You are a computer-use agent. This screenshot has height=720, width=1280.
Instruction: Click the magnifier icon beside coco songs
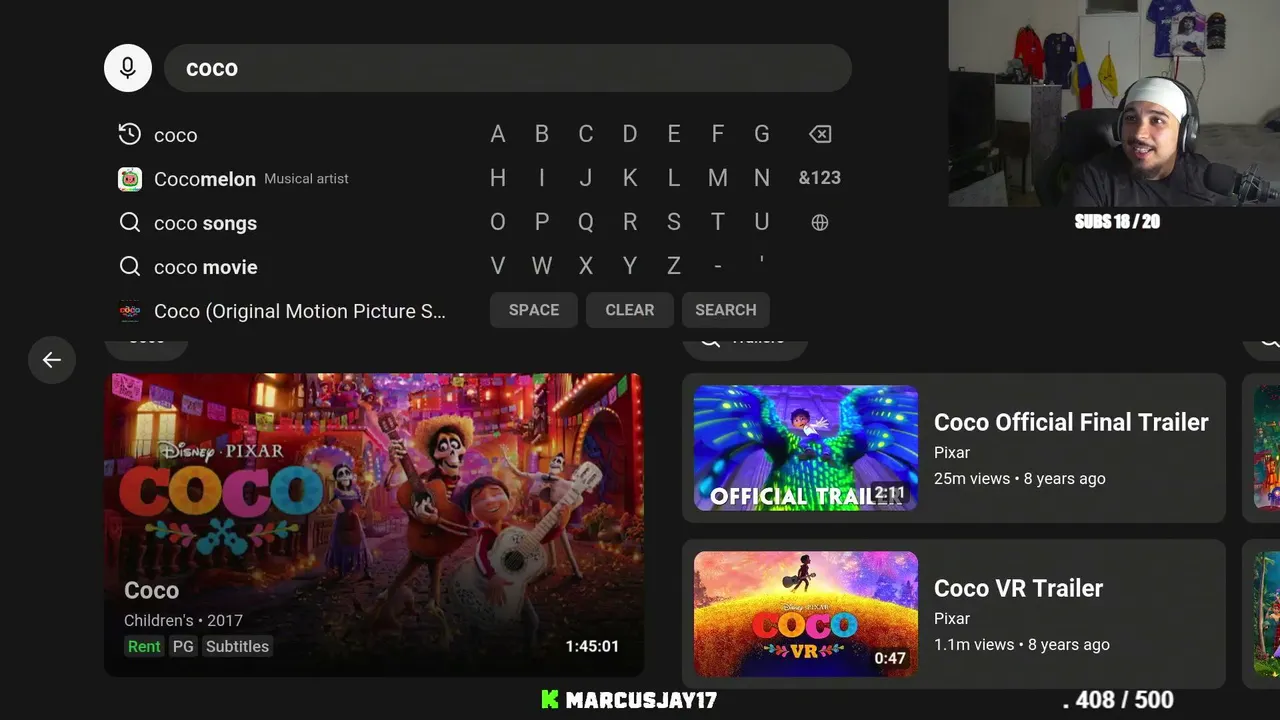coord(129,223)
